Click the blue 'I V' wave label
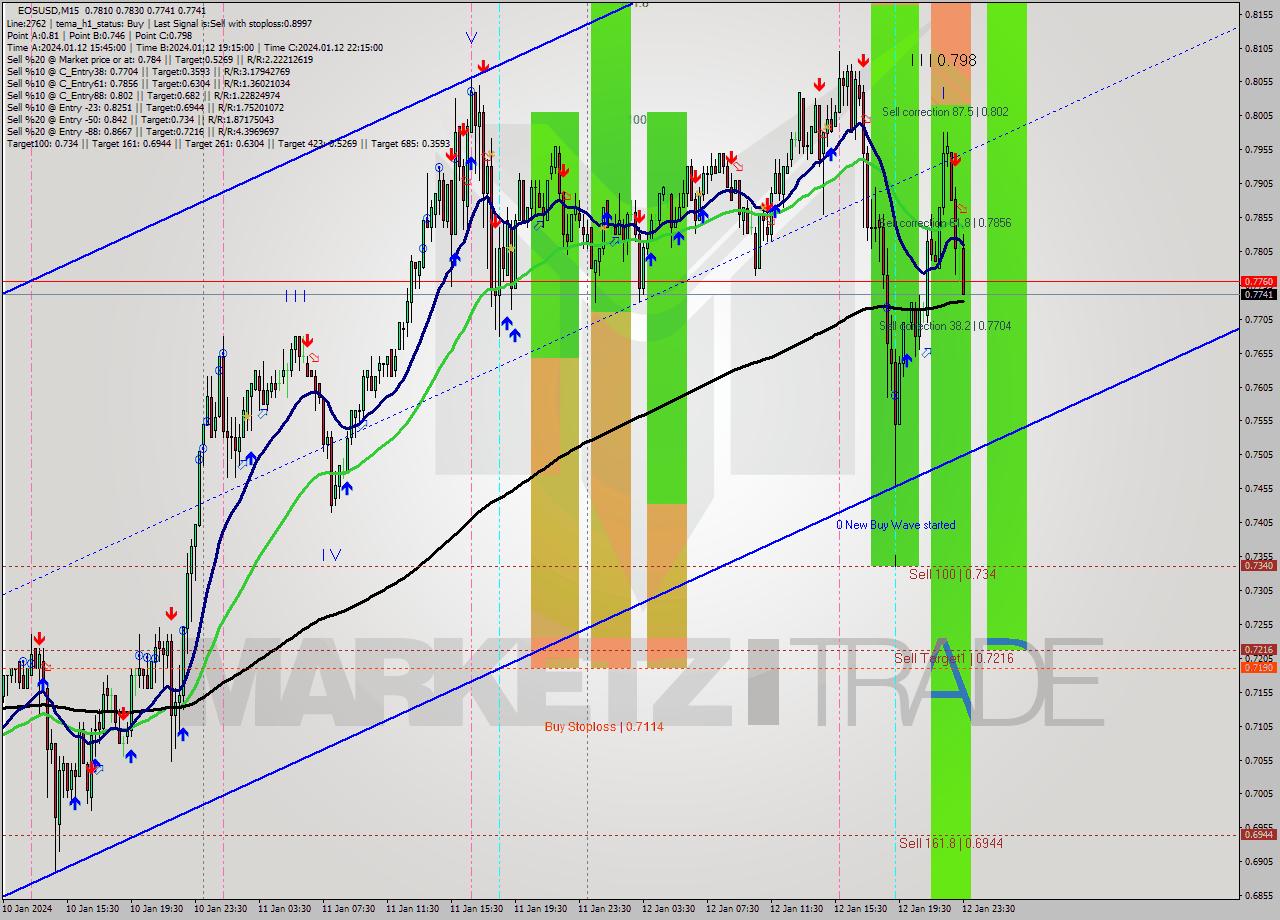Viewport: 1280px width, 920px height. tap(332, 555)
